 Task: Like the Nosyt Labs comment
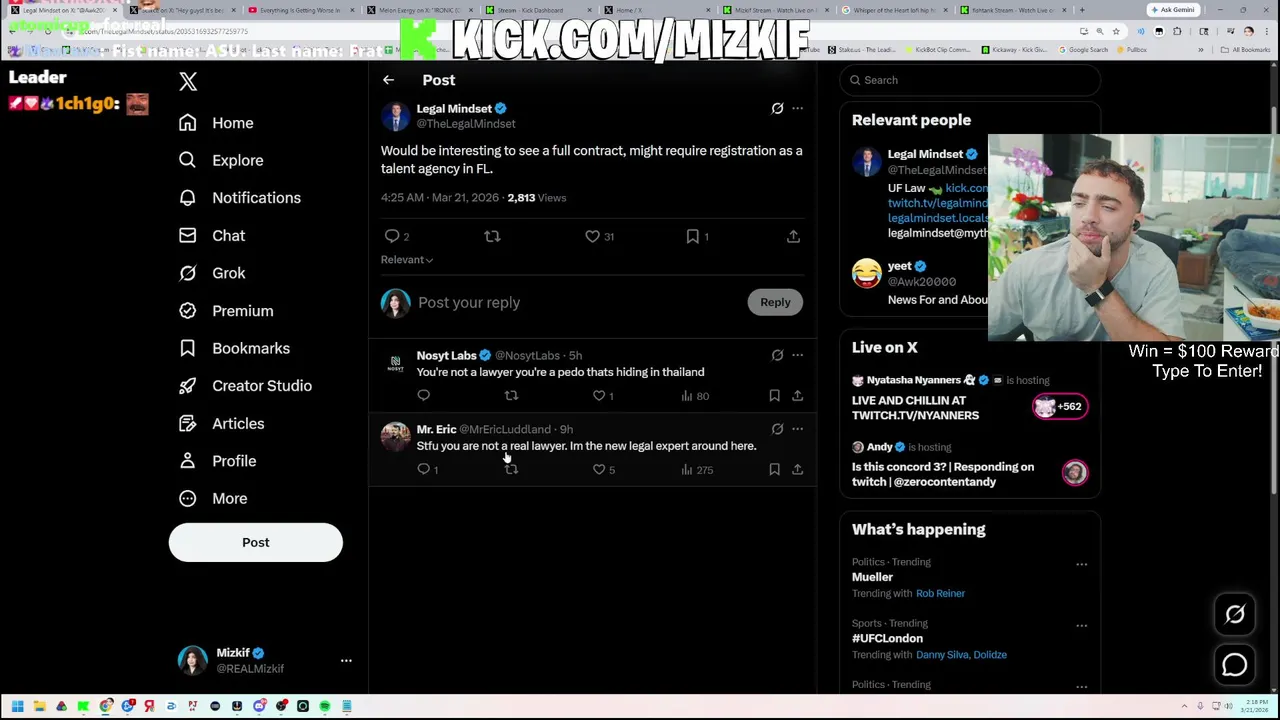click(x=599, y=396)
